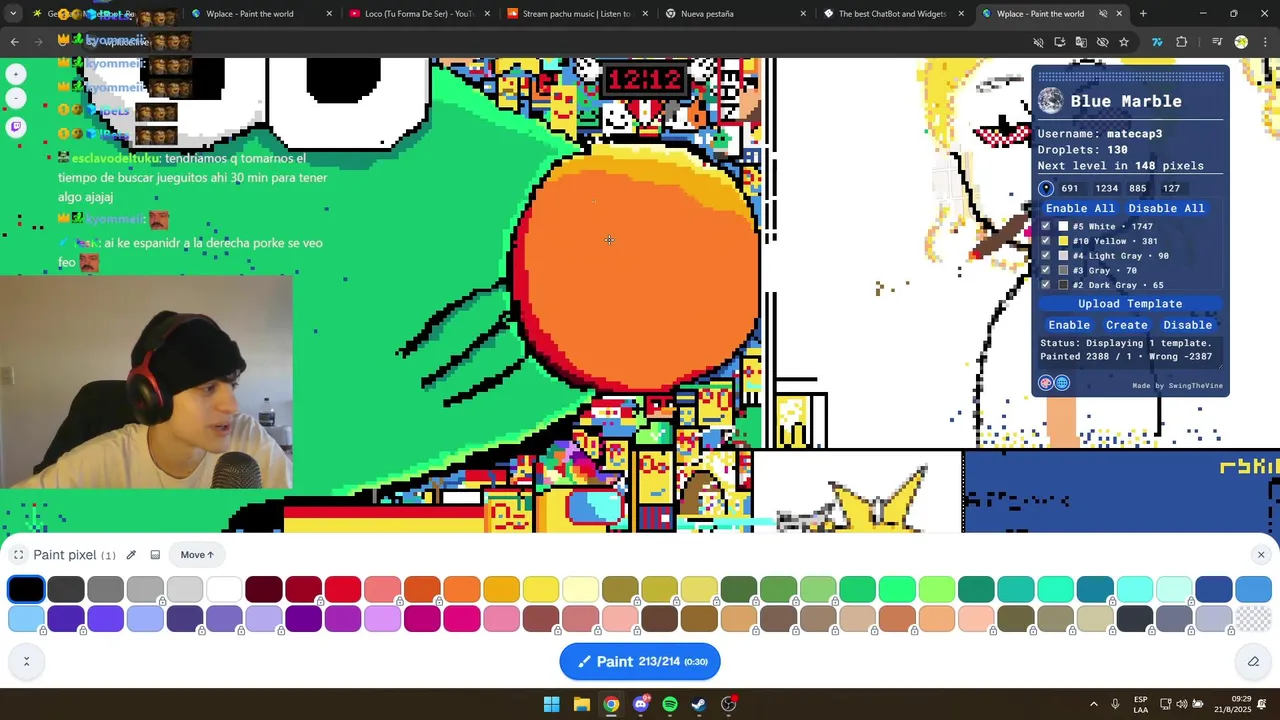Viewport: 1280px width, 720px height.
Task: Open the globe website icon in Blue Marble footer
Action: pos(1062,383)
